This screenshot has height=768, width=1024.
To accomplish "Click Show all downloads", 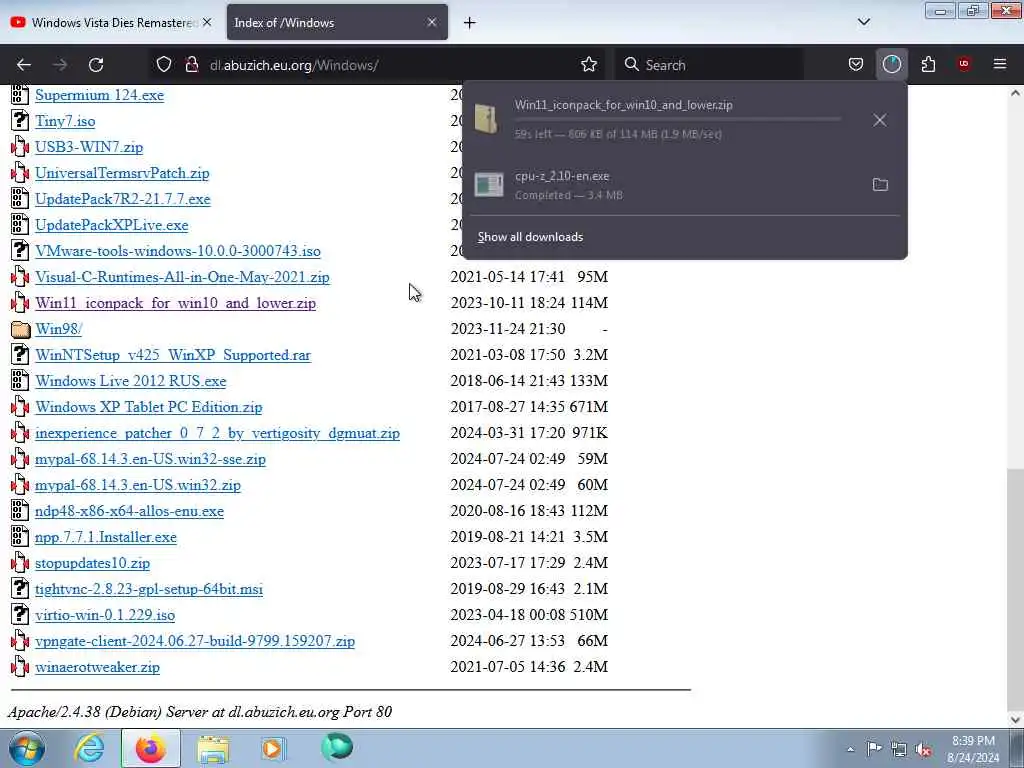I will pos(530,237).
